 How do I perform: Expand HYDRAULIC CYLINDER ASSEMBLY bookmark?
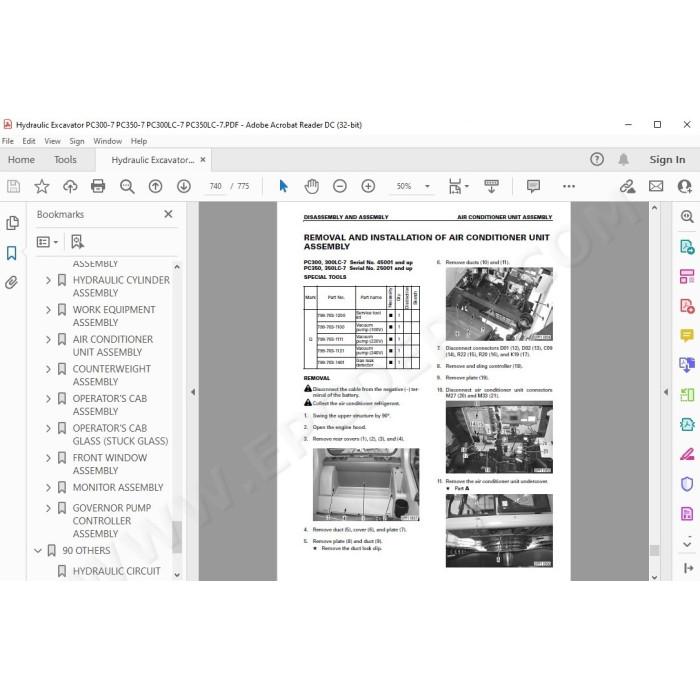48,280
